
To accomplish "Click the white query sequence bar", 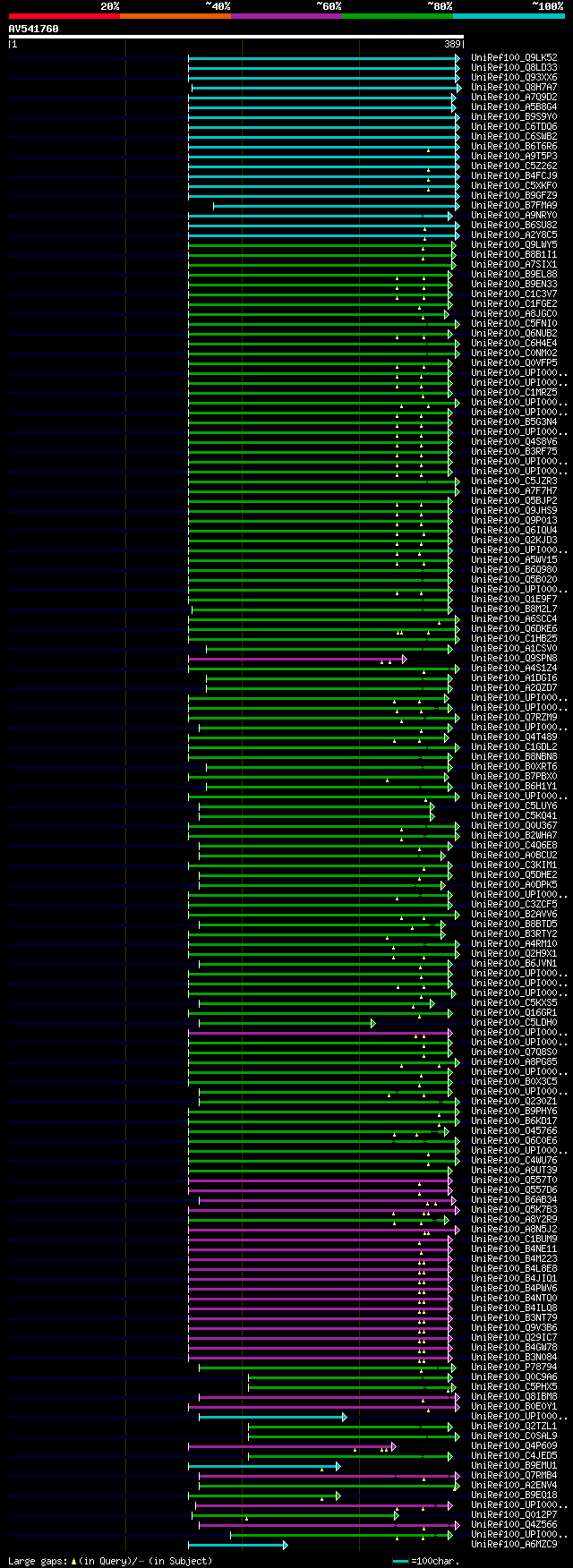I will click(236, 37).
